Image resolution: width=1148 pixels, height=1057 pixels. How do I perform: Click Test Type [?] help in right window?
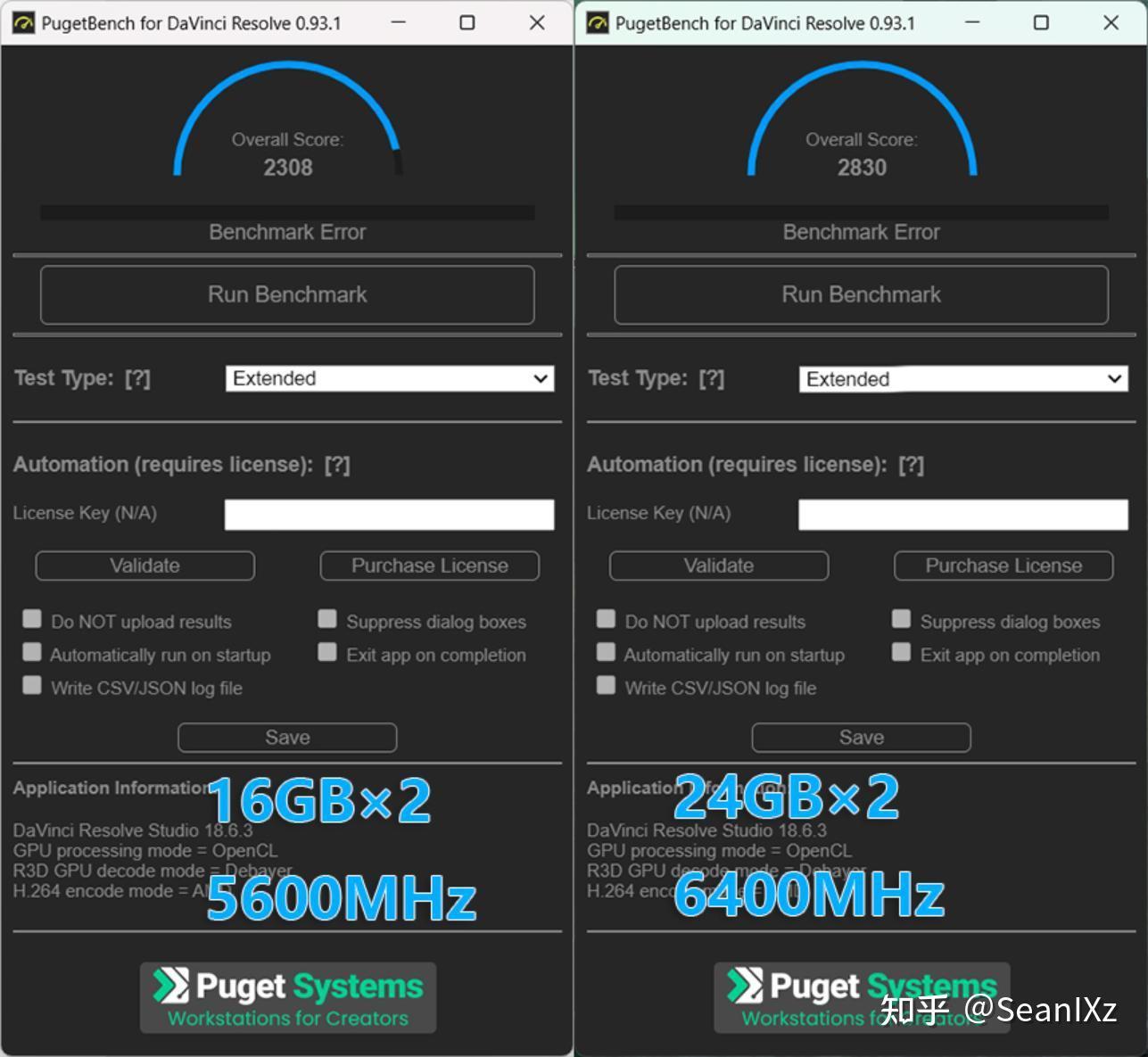click(712, 378)
